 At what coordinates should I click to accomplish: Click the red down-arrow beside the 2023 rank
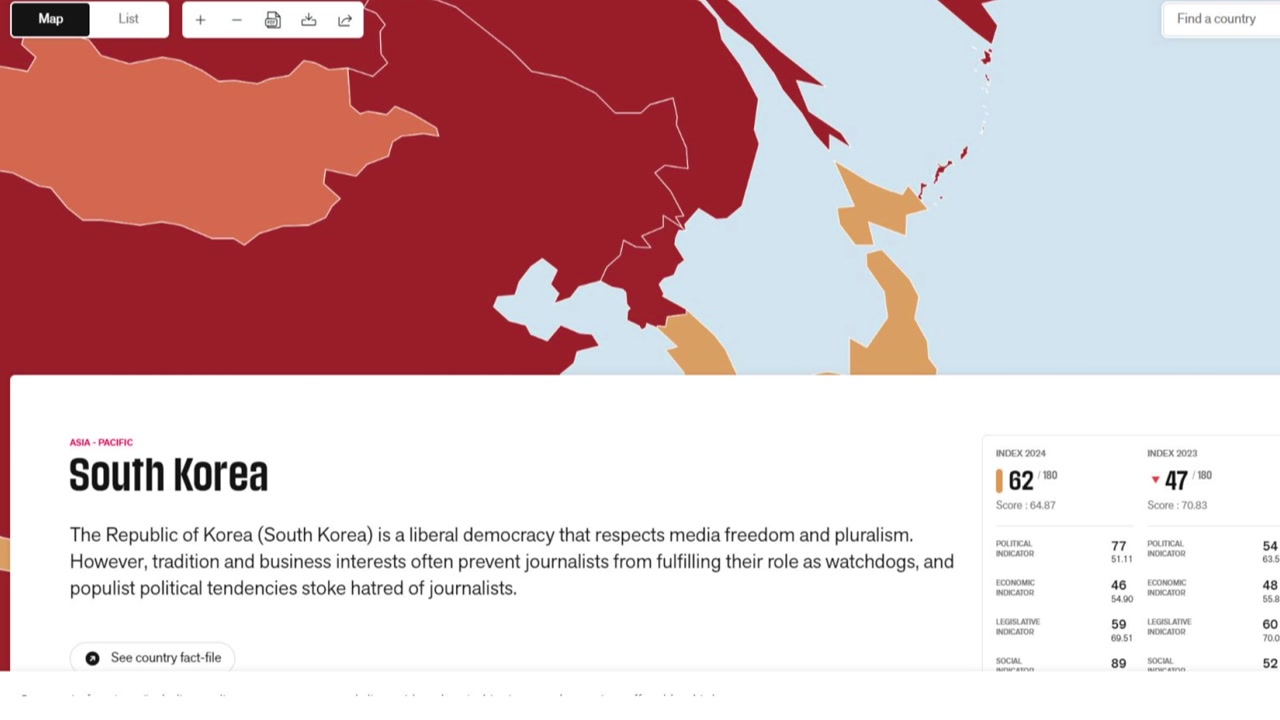[x=1155, y=480]
